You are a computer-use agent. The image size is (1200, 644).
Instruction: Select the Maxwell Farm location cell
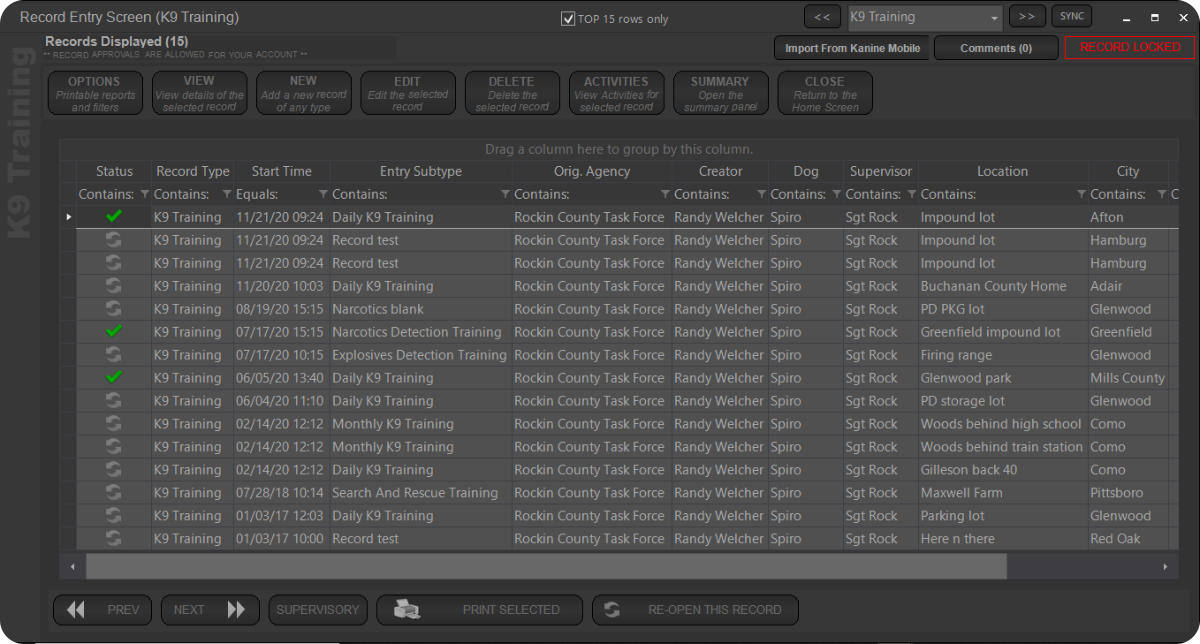[x=1003, y=493]
